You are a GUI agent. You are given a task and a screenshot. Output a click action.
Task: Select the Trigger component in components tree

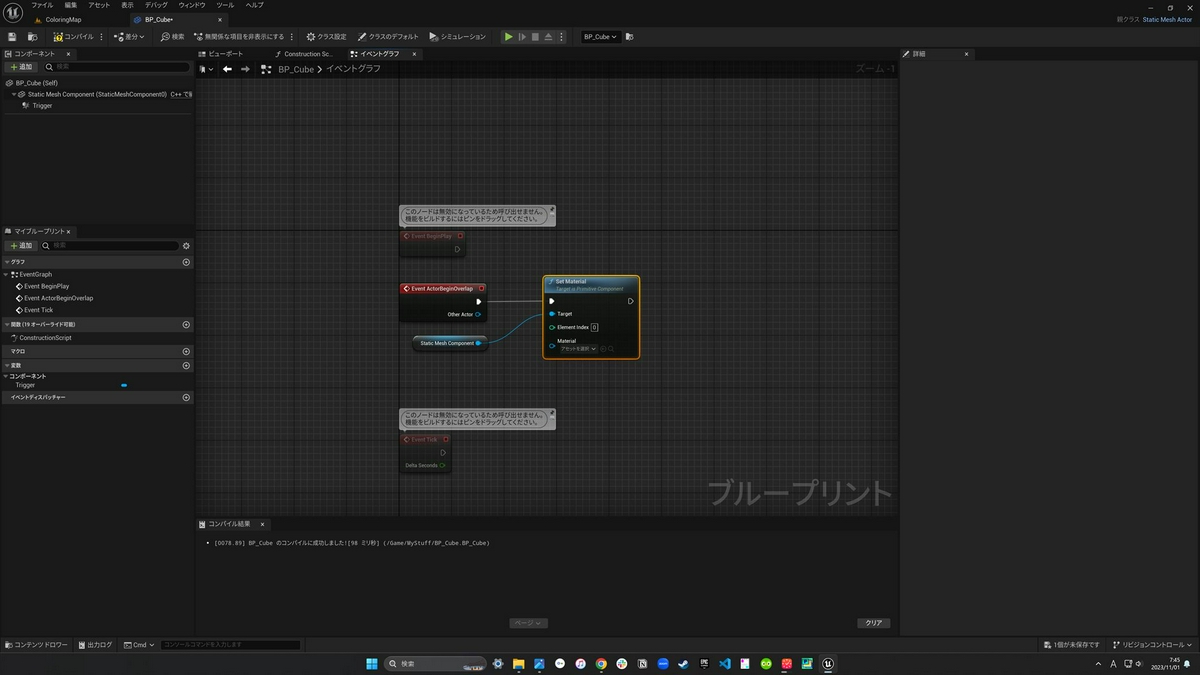[x=42, y=105]
